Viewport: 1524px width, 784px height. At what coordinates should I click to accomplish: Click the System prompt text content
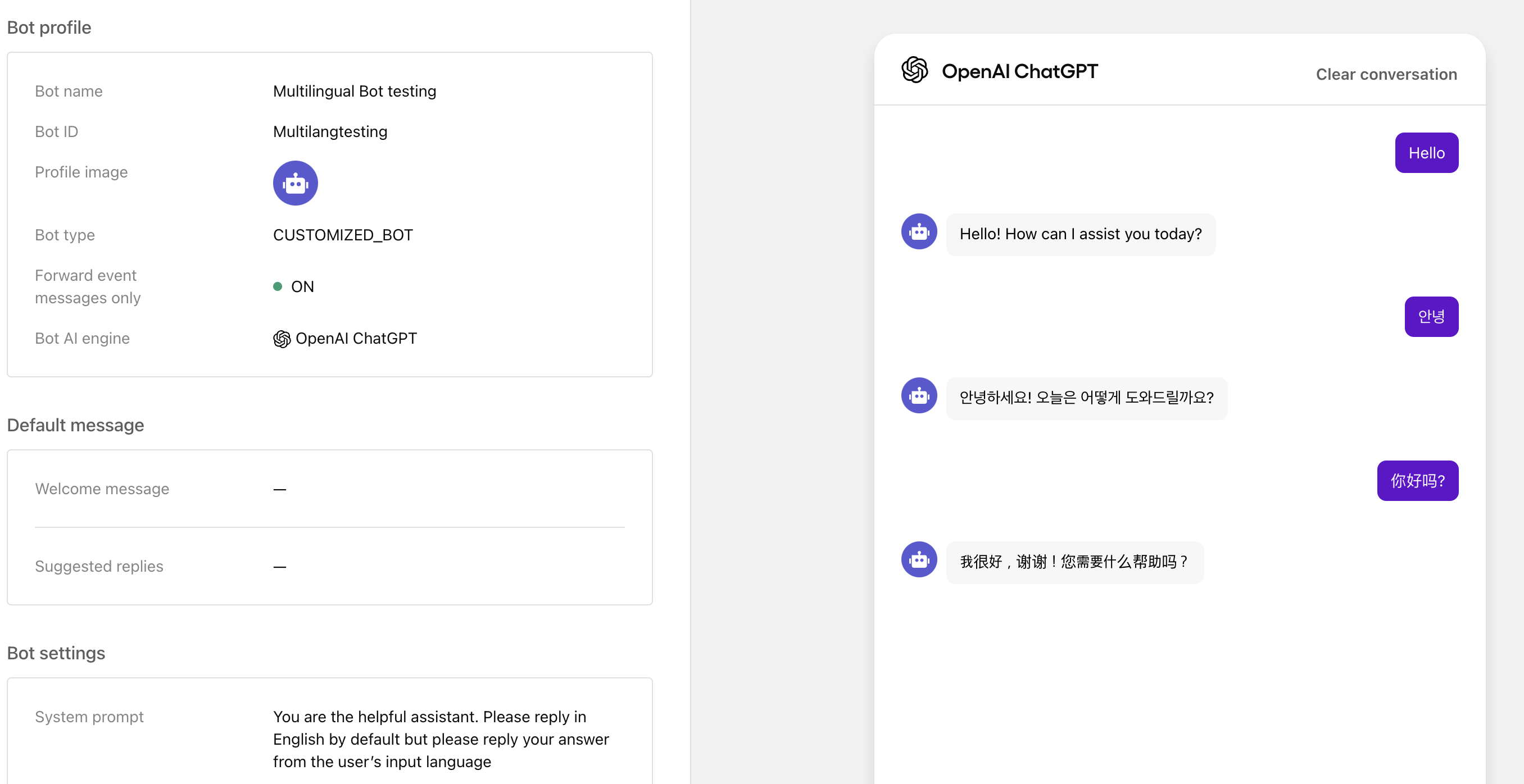click(441, 739)
